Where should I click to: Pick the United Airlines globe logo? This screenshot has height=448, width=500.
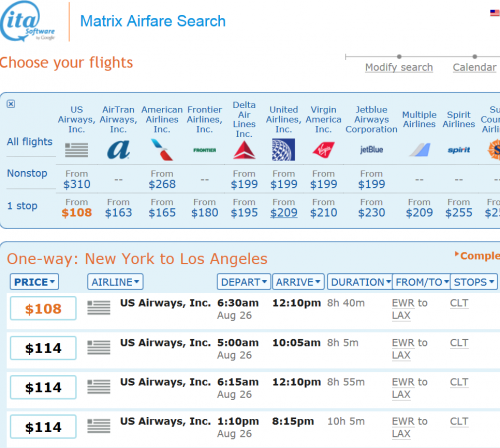click(283, 150)
